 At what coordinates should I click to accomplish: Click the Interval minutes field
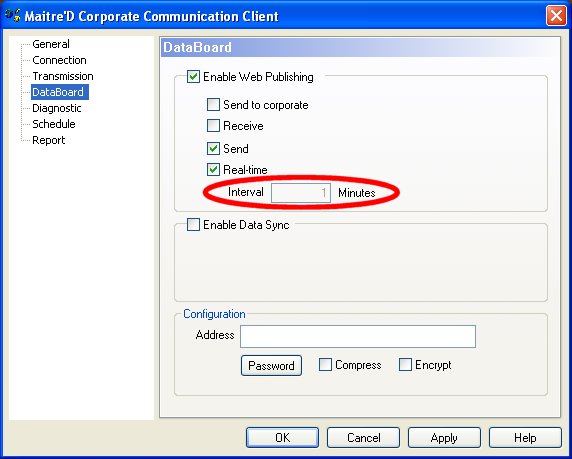(301, 193)
